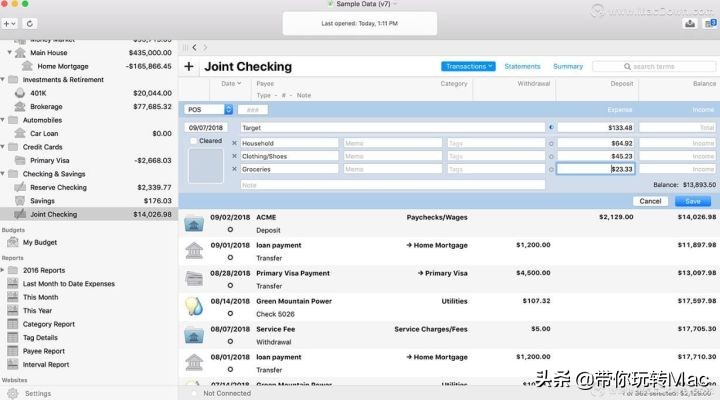The width and height of the screenshot is (720, 400).
Task: Toggle the split indicator beside Target amount
Action: [x=551, y=127]
